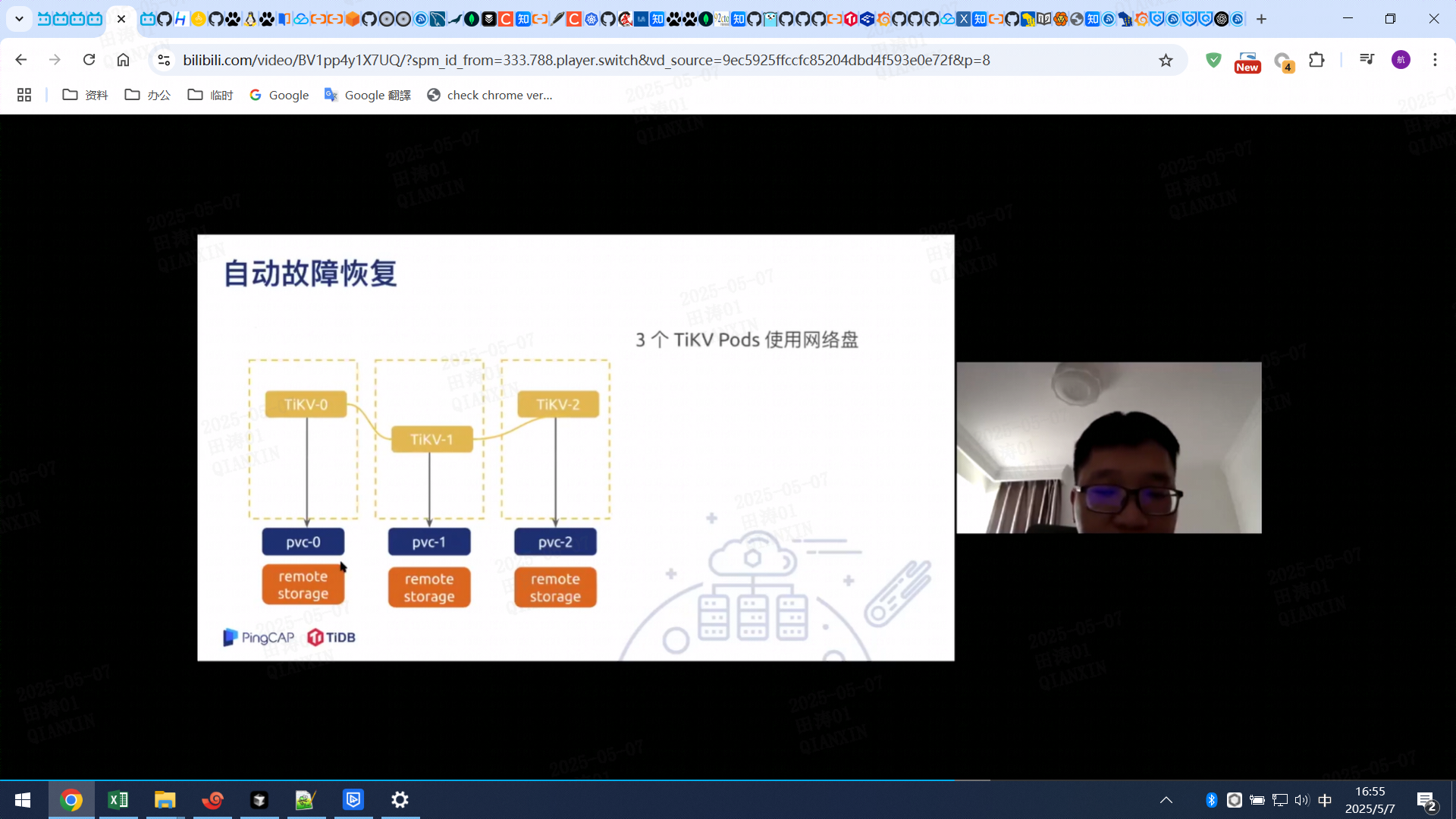Click the Home icon in the browser toolbar
The height and width of the screenshot is (819, 1456).
(x=123, y=60)
